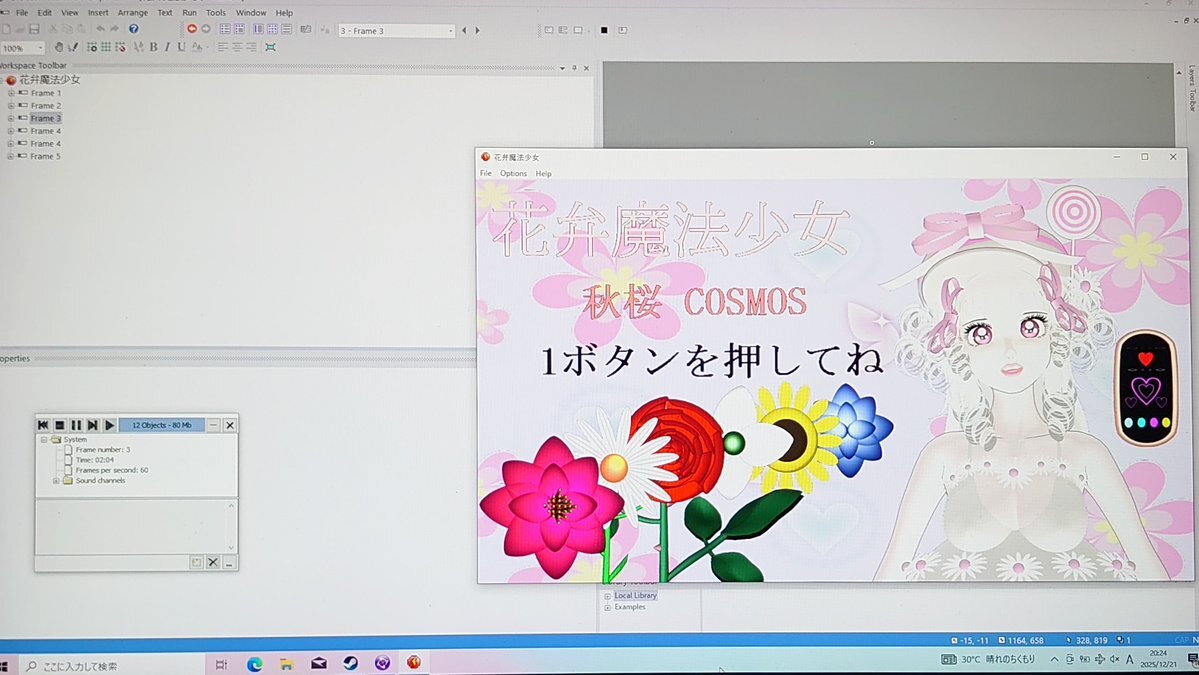Select 花弁魔法少女 application root in workspace tree
Viewport: 1199px width, 675px height.
coord(50,80)
